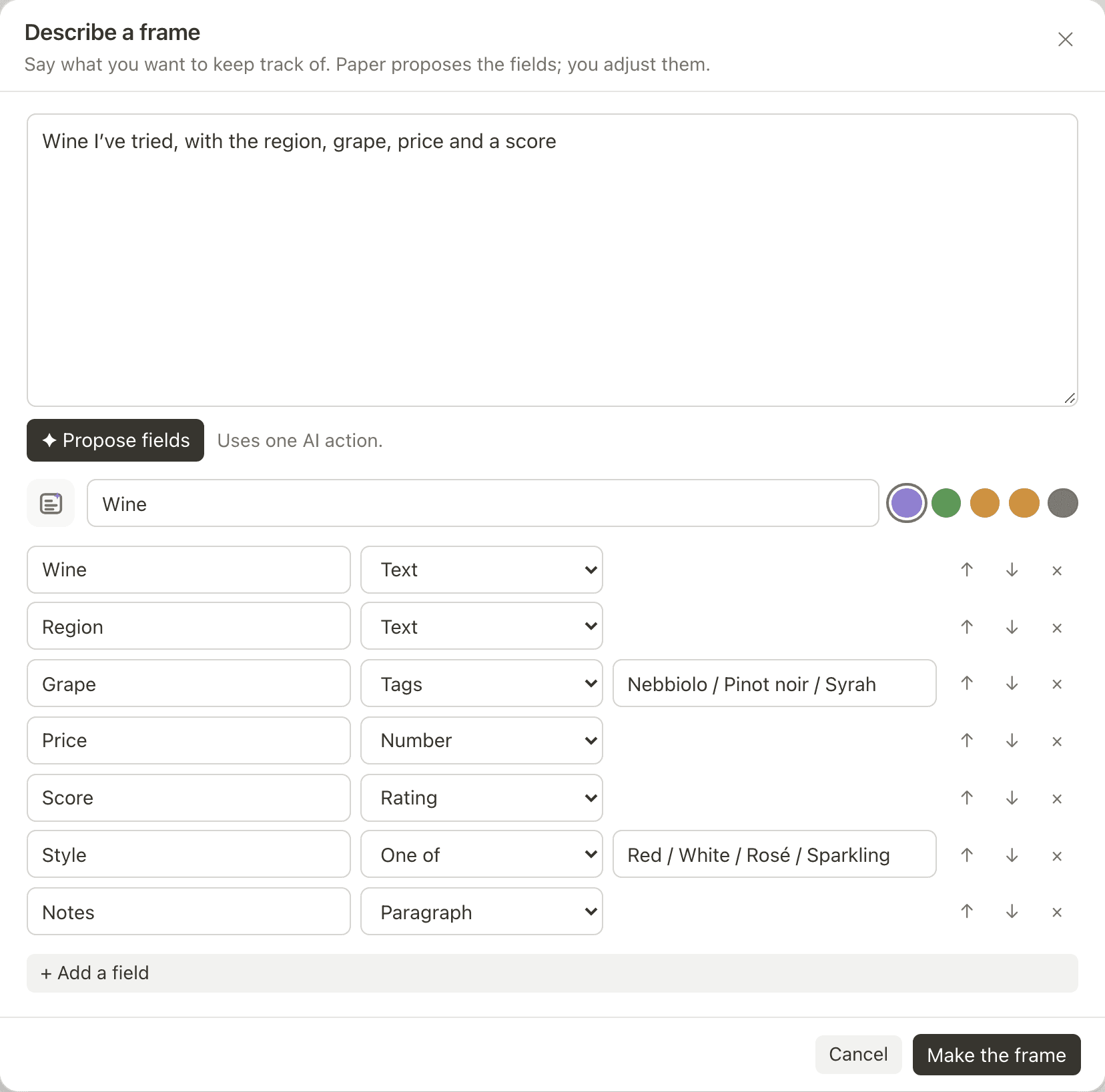Image resolution: width=1105 pixels, height=1092 pixels.
Task: Cancel the frame dialog
Action: (858, 1055)
